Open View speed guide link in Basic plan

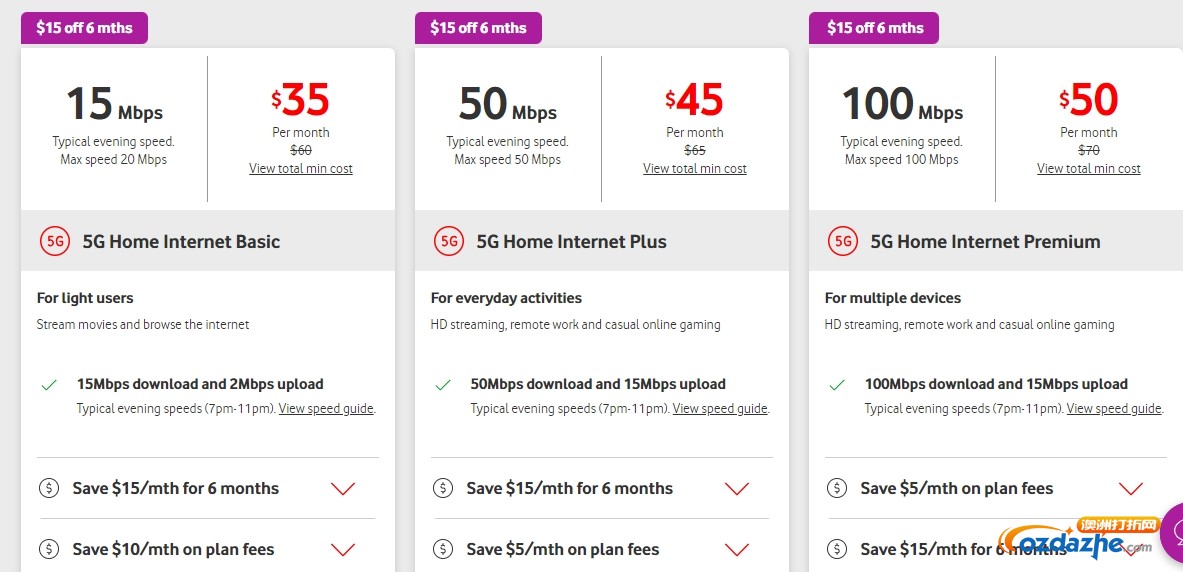pos(326,409)
